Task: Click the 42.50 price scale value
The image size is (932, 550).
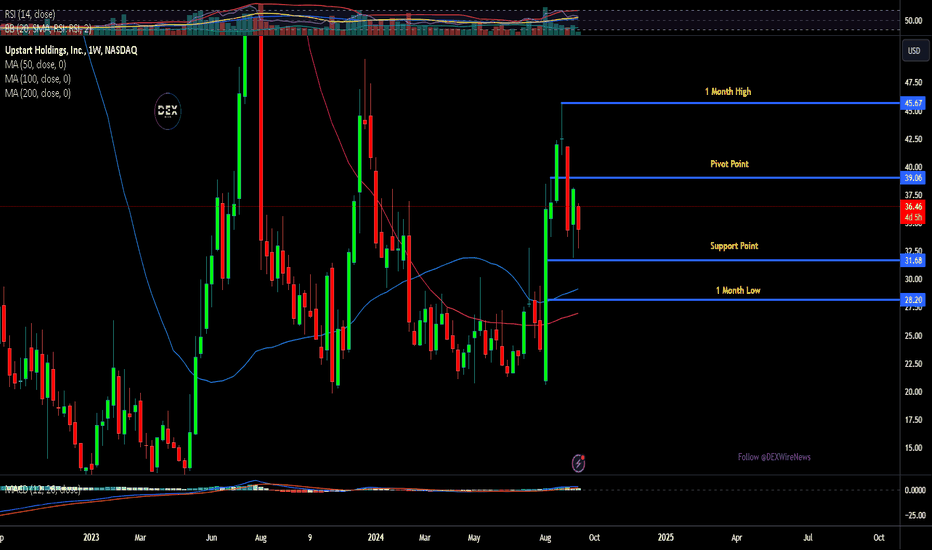Action: point(913,139)
